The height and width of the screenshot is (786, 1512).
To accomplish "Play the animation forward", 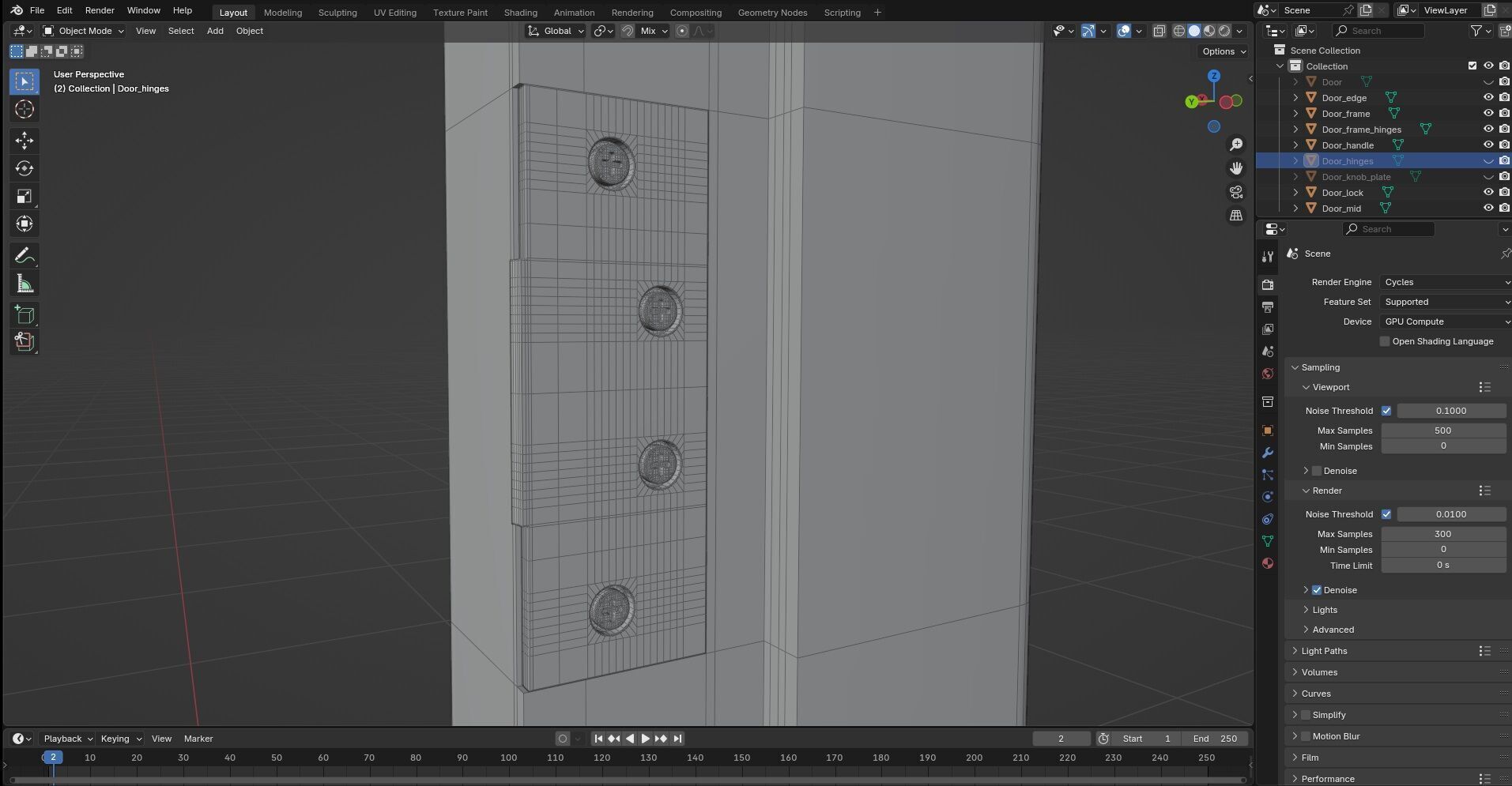I will pos(645,739).
